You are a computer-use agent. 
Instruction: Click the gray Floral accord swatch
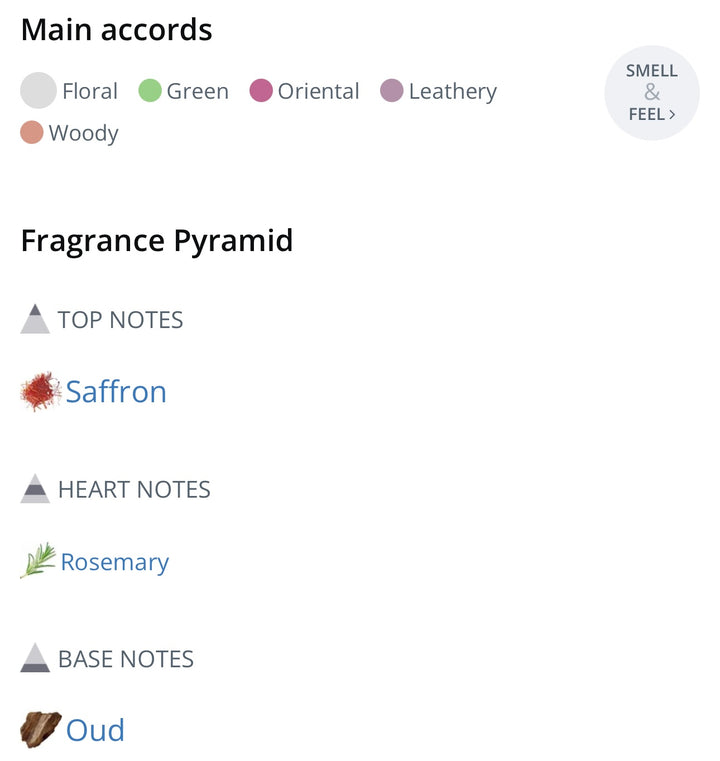38,91
